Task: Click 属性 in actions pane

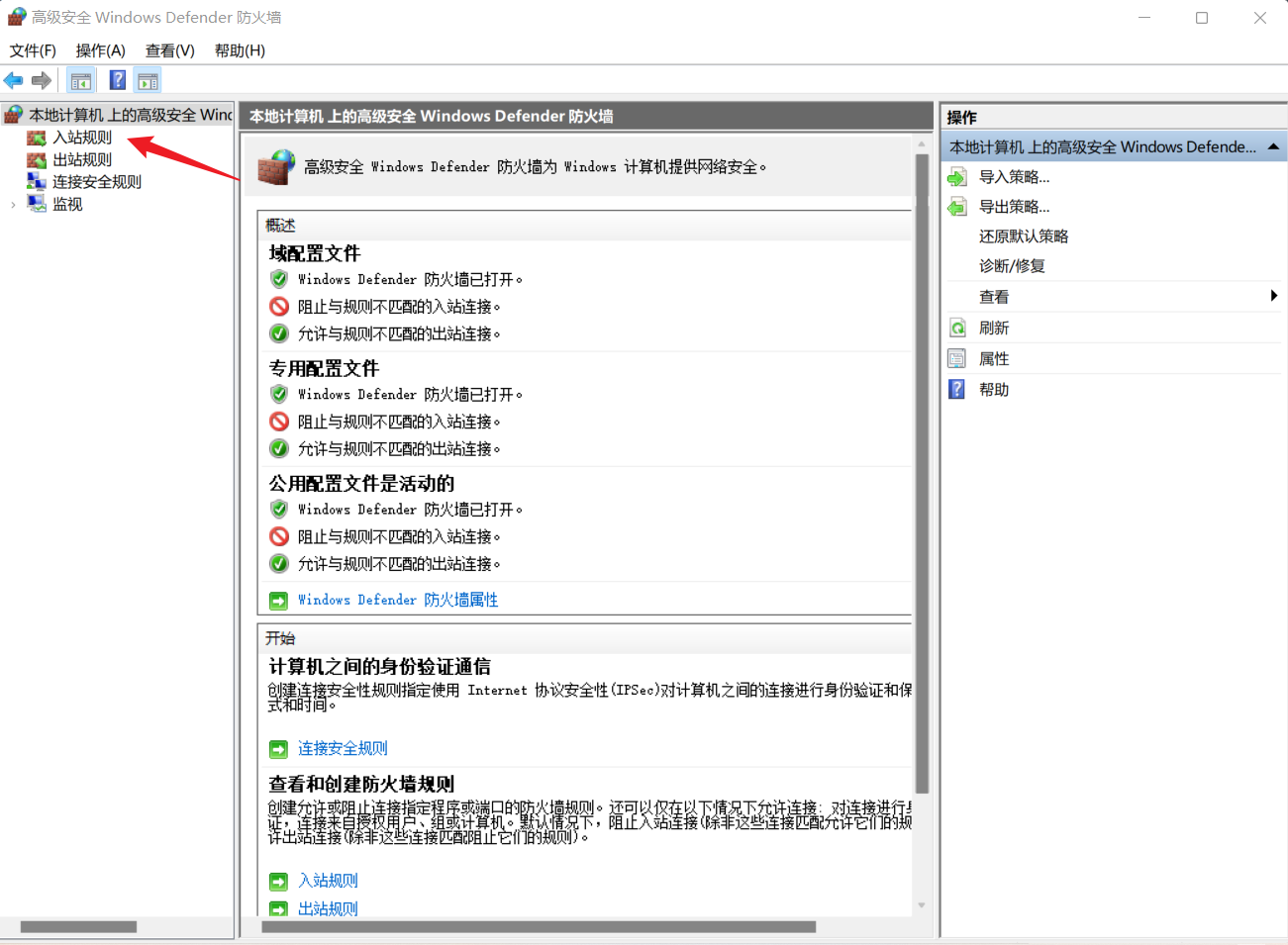Action: [x=994, y=359]
